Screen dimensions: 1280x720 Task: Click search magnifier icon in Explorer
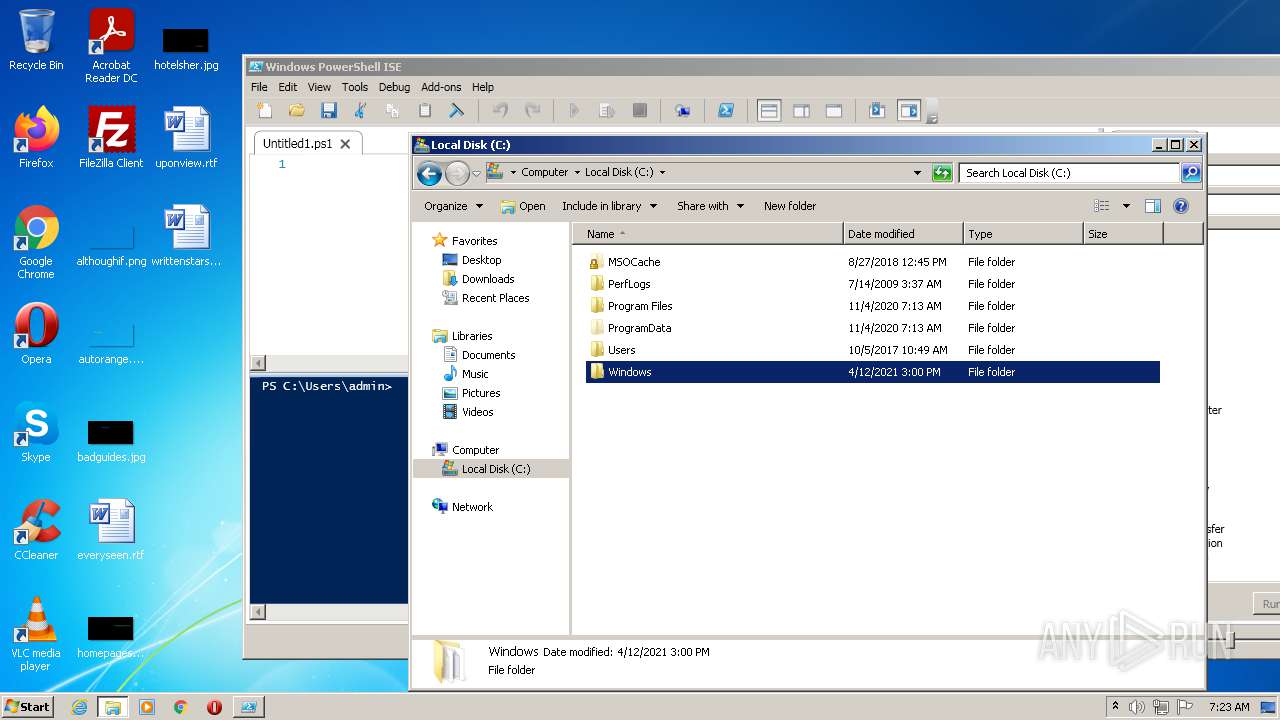point(1190,173)
